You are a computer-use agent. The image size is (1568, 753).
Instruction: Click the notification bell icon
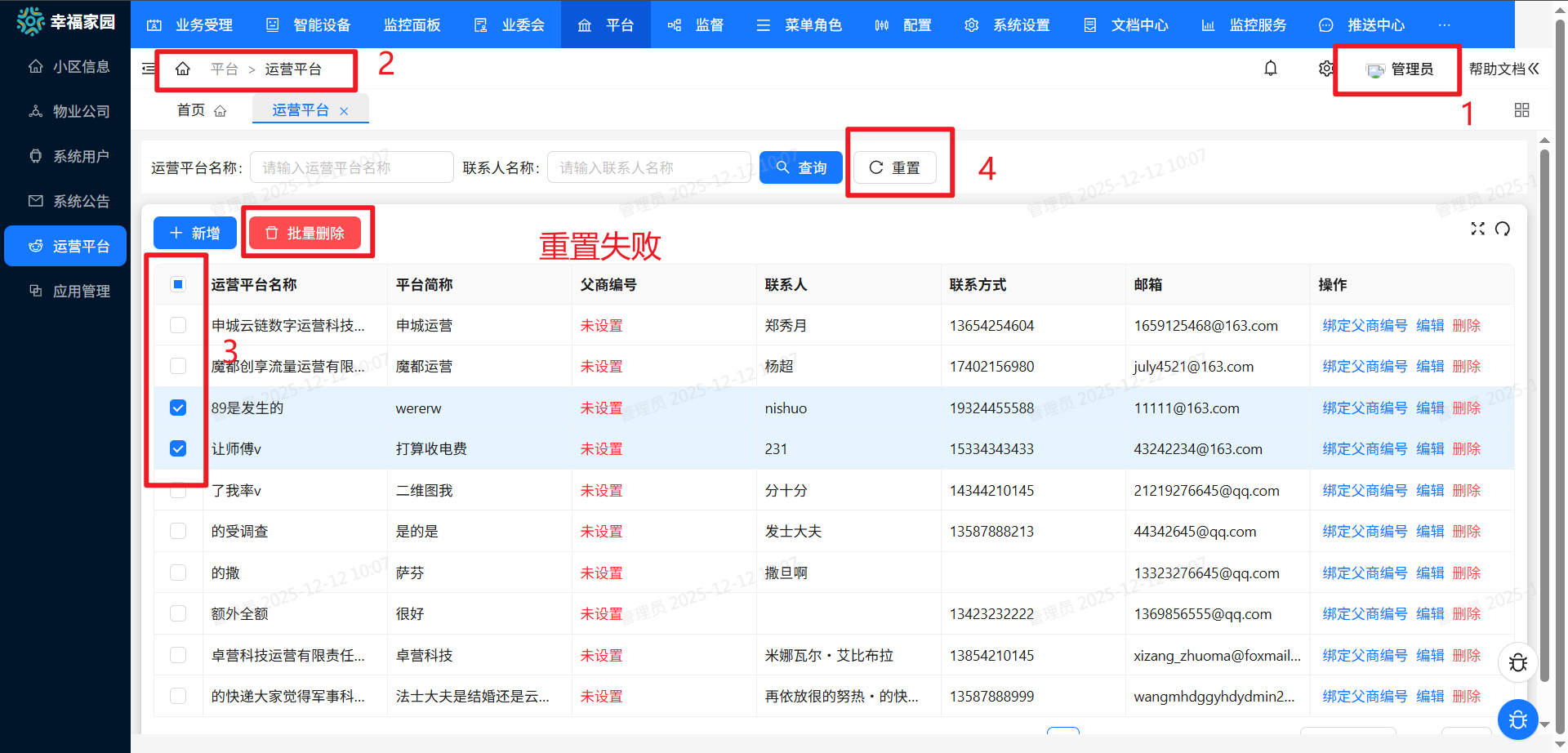1271,69
